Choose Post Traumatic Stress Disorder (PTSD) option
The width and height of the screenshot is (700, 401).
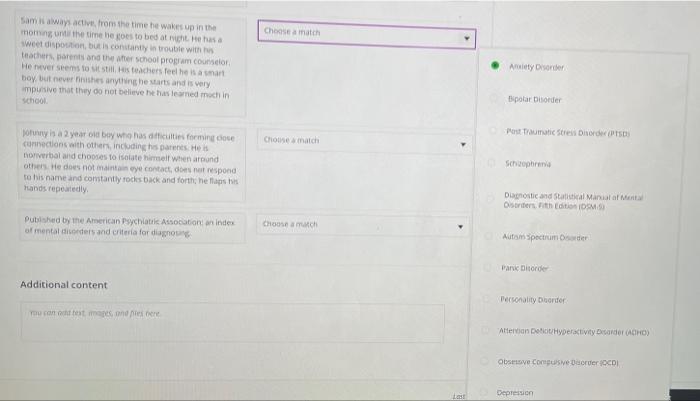pyautogui.click(x=493, y=131)
